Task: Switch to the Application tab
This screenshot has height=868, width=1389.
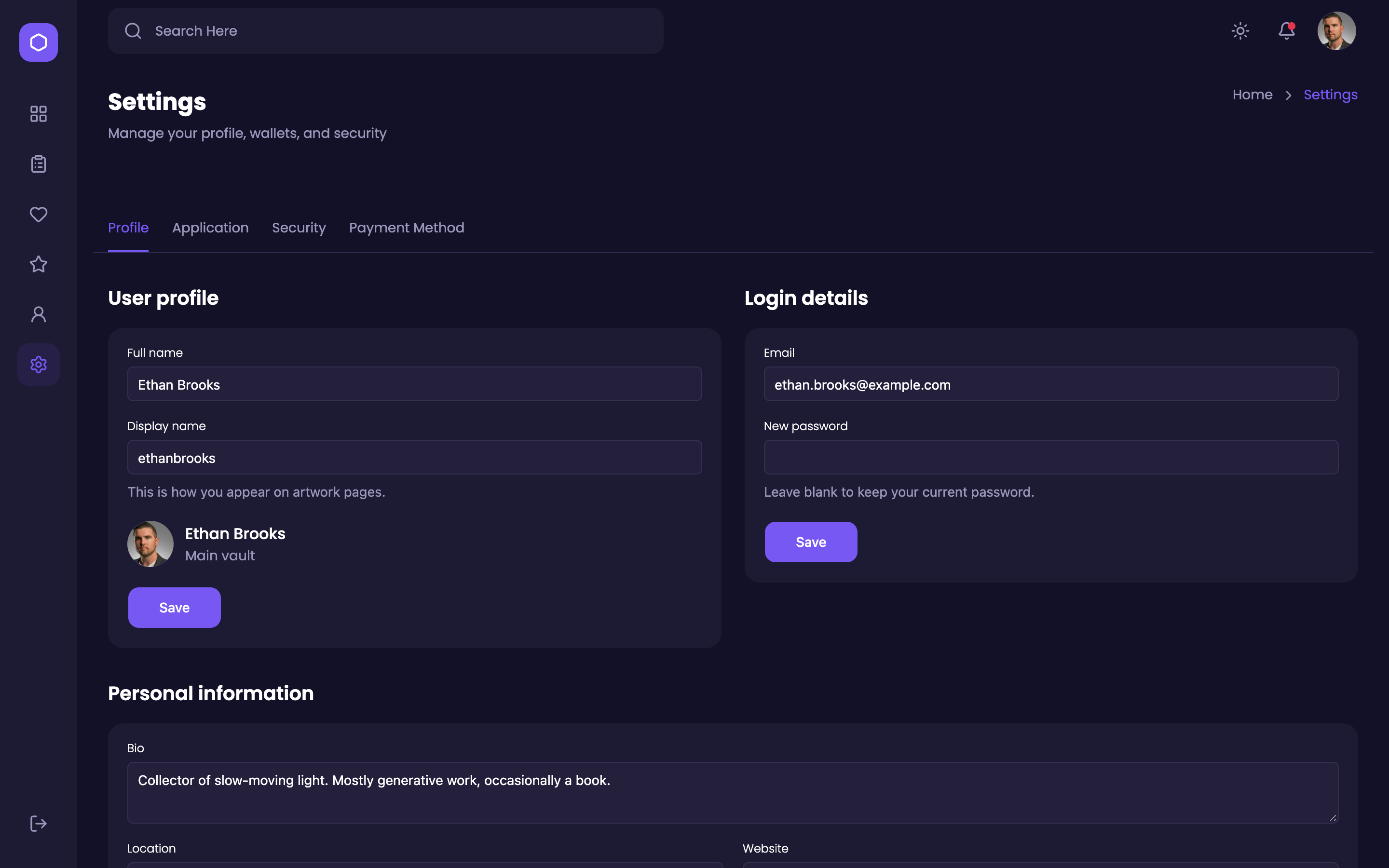Action: tap(210, 228)
